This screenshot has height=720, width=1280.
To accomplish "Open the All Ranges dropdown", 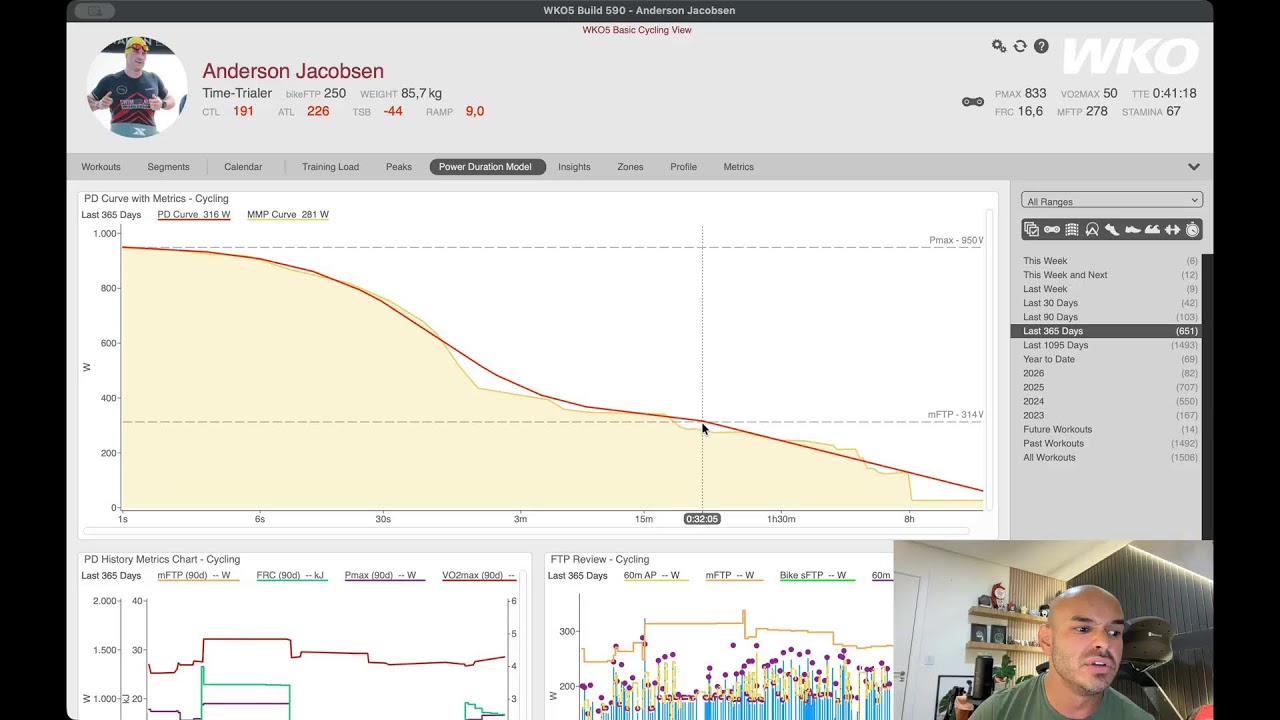I will 1111,201.
